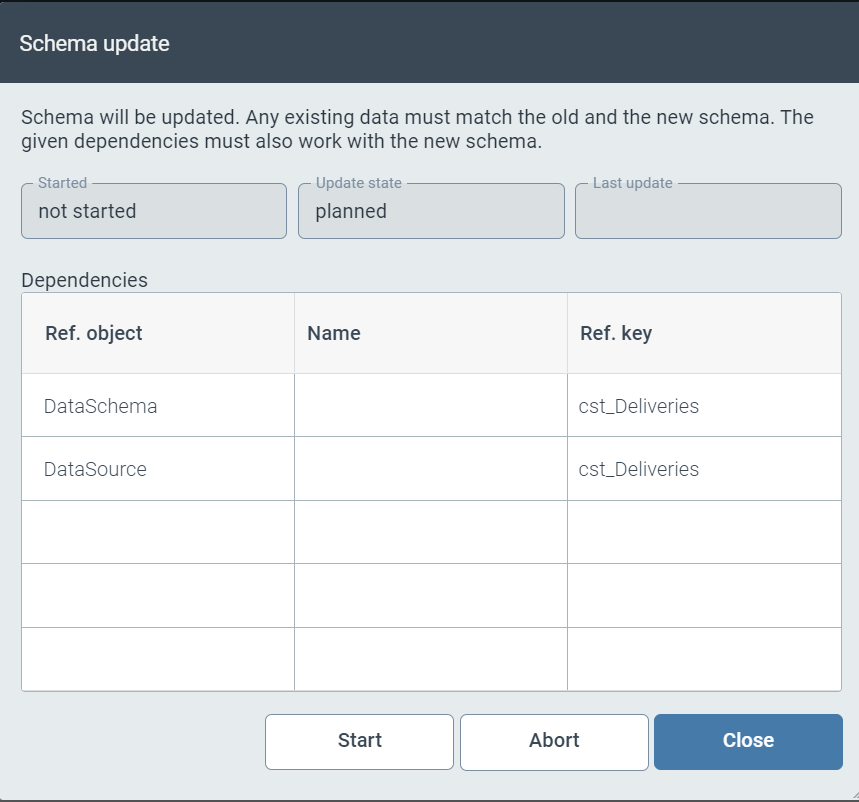This screenshot has height=802, width=859.
Task: Close the Schema update dialog
Action: [x=748, y=740]
